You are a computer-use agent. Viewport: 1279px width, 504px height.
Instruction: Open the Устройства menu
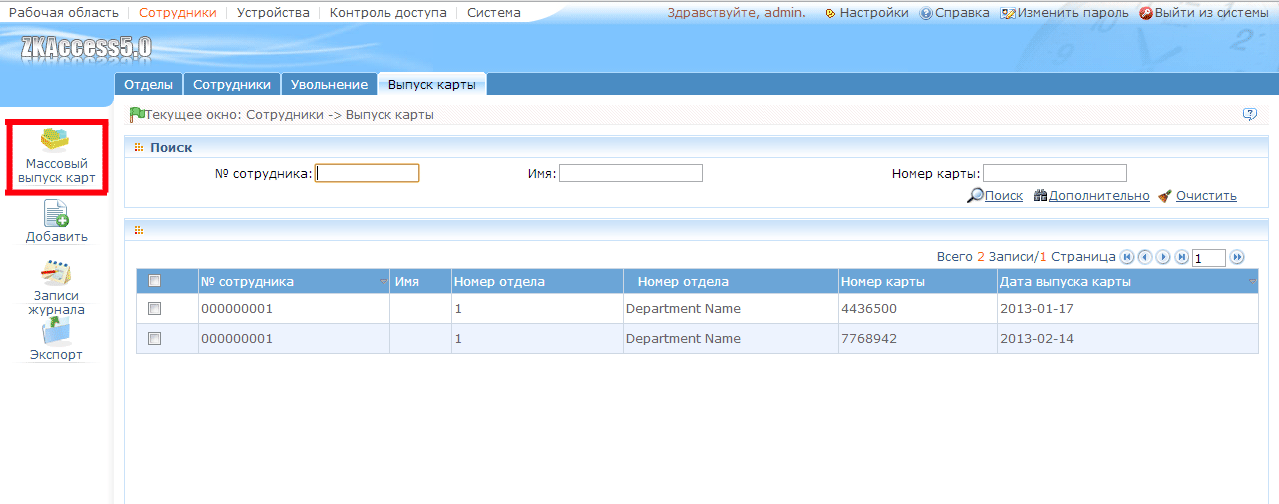273,13
